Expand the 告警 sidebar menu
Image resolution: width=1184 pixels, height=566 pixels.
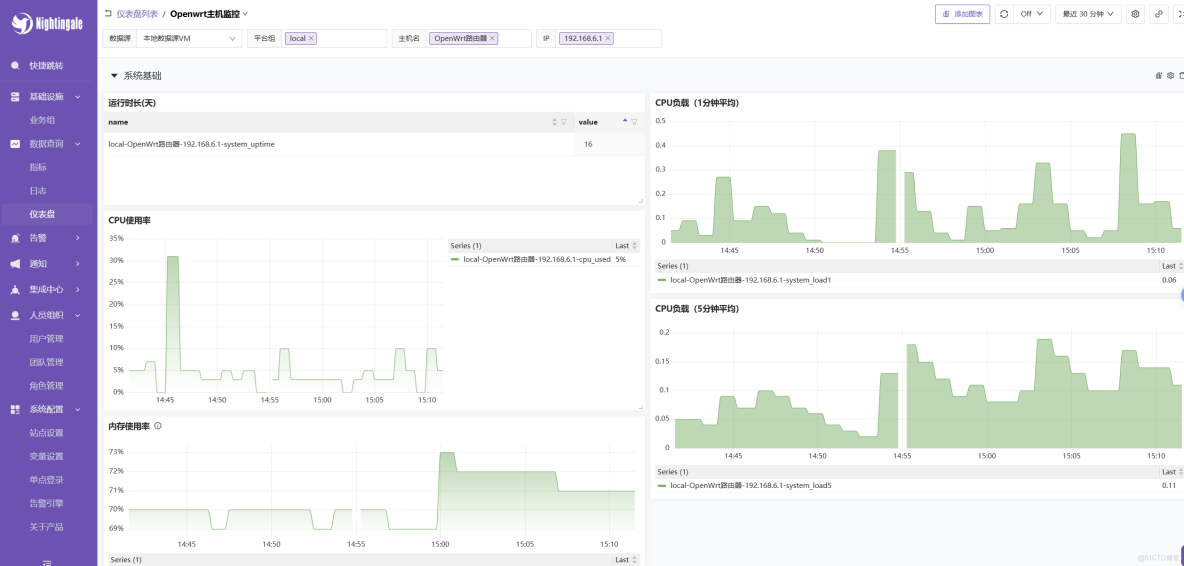[x=48, y=238]
